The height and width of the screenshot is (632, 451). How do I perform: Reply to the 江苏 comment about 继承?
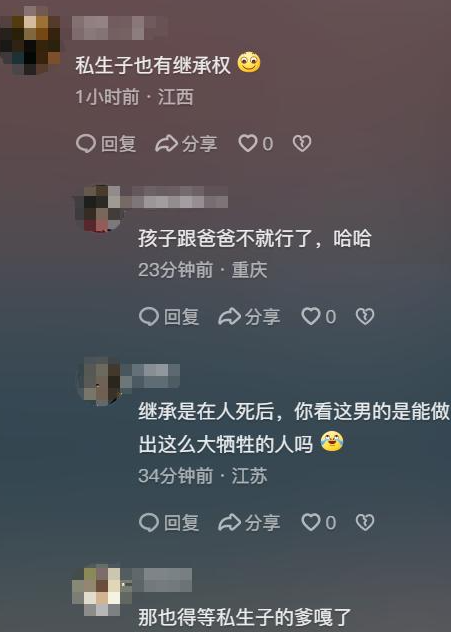point(169,523)
